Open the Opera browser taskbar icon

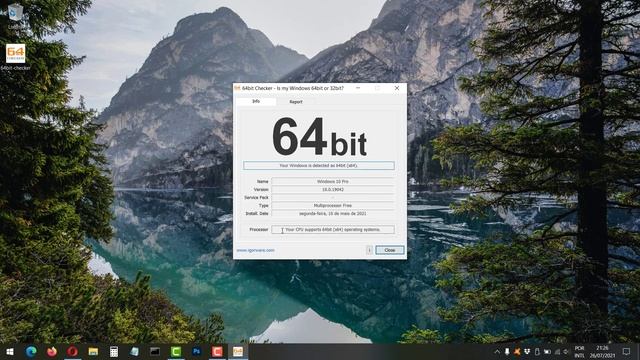[x=73, y=351]
